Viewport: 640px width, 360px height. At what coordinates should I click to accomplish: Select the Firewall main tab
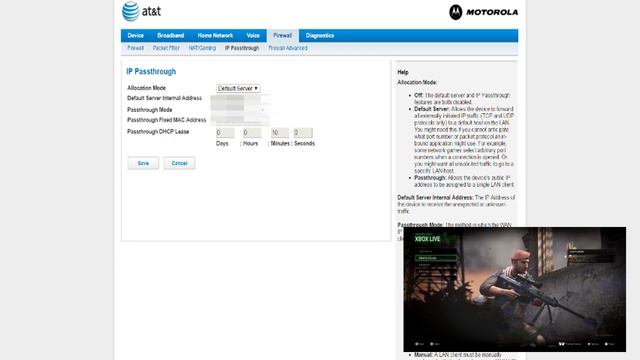(x=282, y=36)
